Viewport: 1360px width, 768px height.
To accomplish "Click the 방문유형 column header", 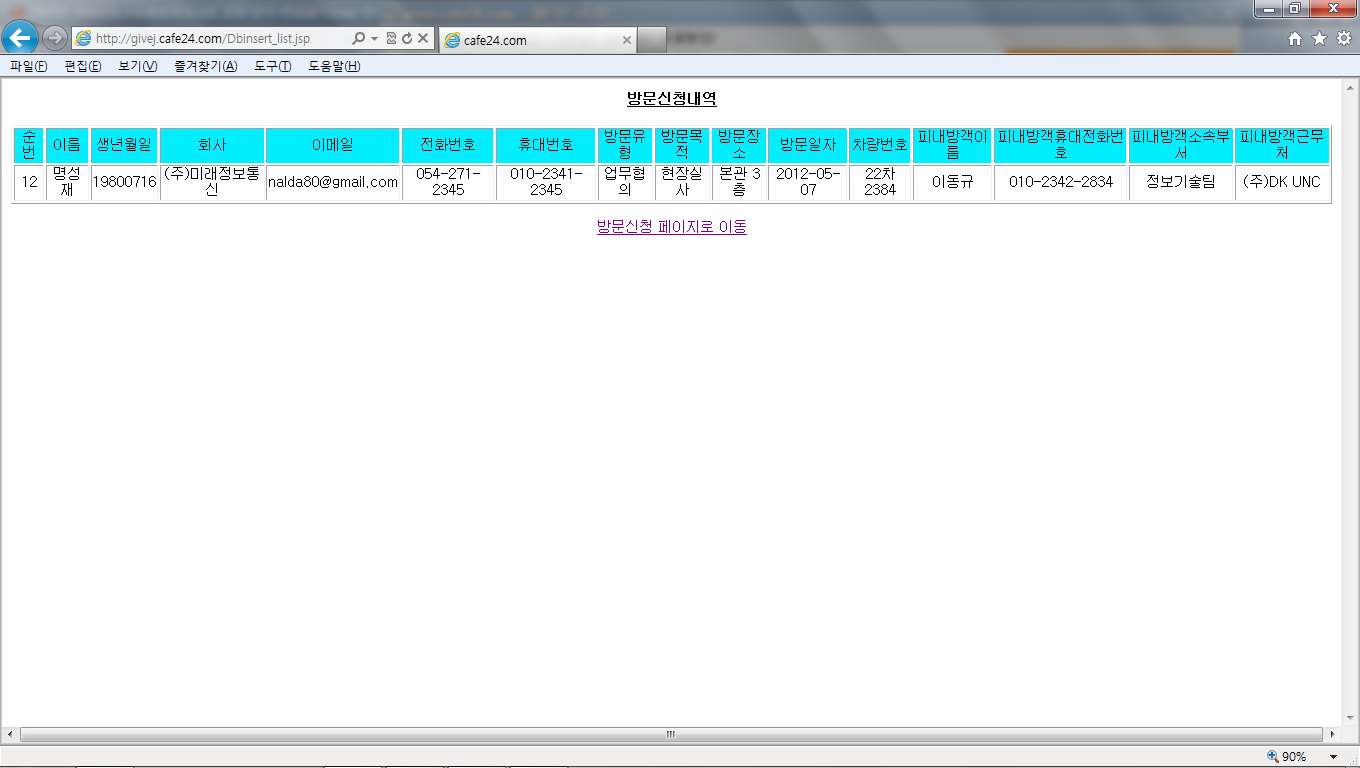I will (x=626, y=145).
